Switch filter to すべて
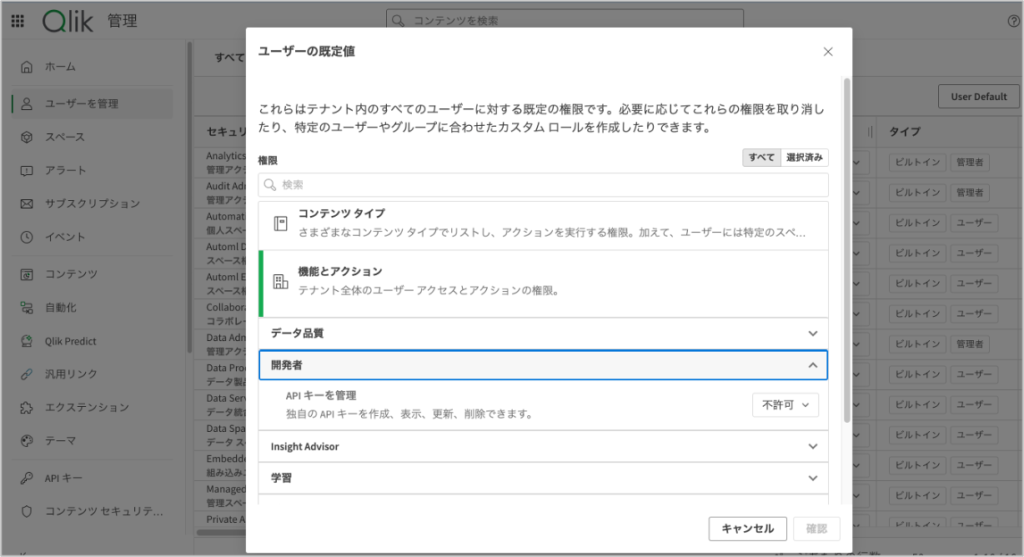The image size is (1024, 557). tap(761, 158)
